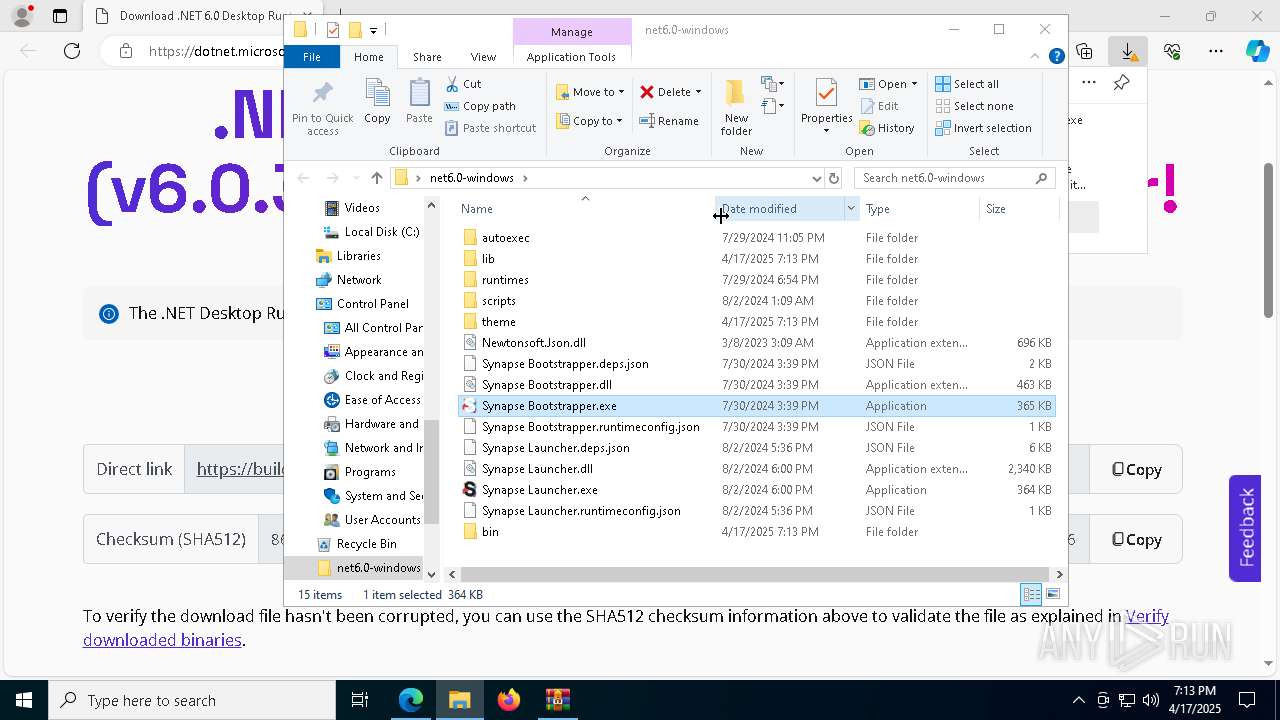Screen dimensions: 1280x720
Task: Click the Up one level arrow
Action: (x=376, y=178)
